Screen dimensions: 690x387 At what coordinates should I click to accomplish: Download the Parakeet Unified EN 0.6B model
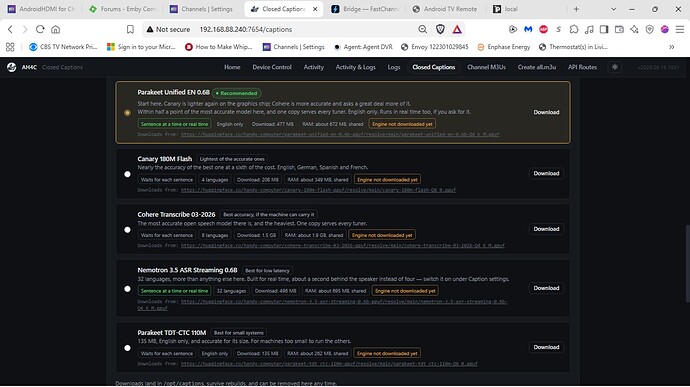click(x=546, y=112)
